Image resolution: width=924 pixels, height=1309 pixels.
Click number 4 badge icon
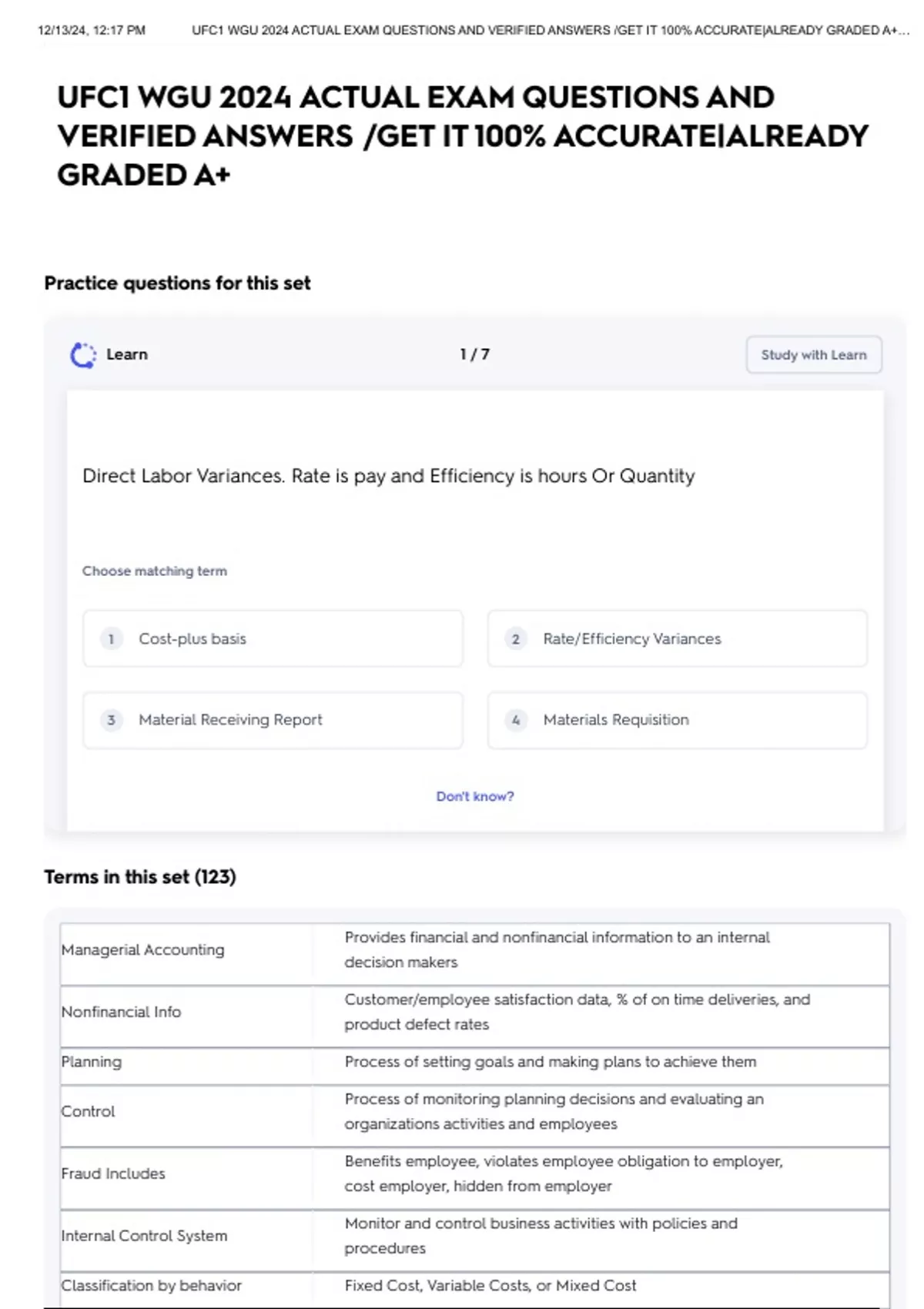click(516, 720)
